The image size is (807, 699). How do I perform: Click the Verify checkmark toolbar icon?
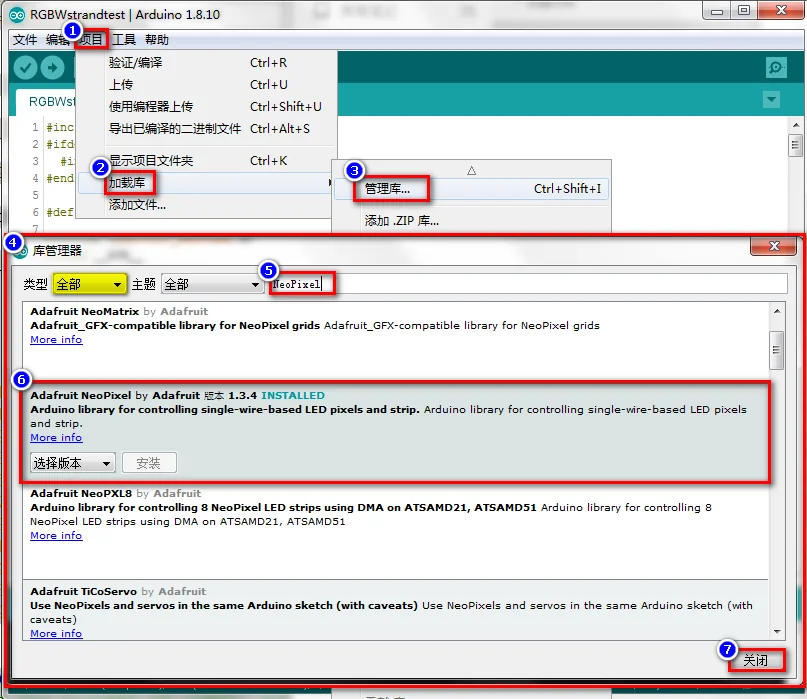coord(25,67)
